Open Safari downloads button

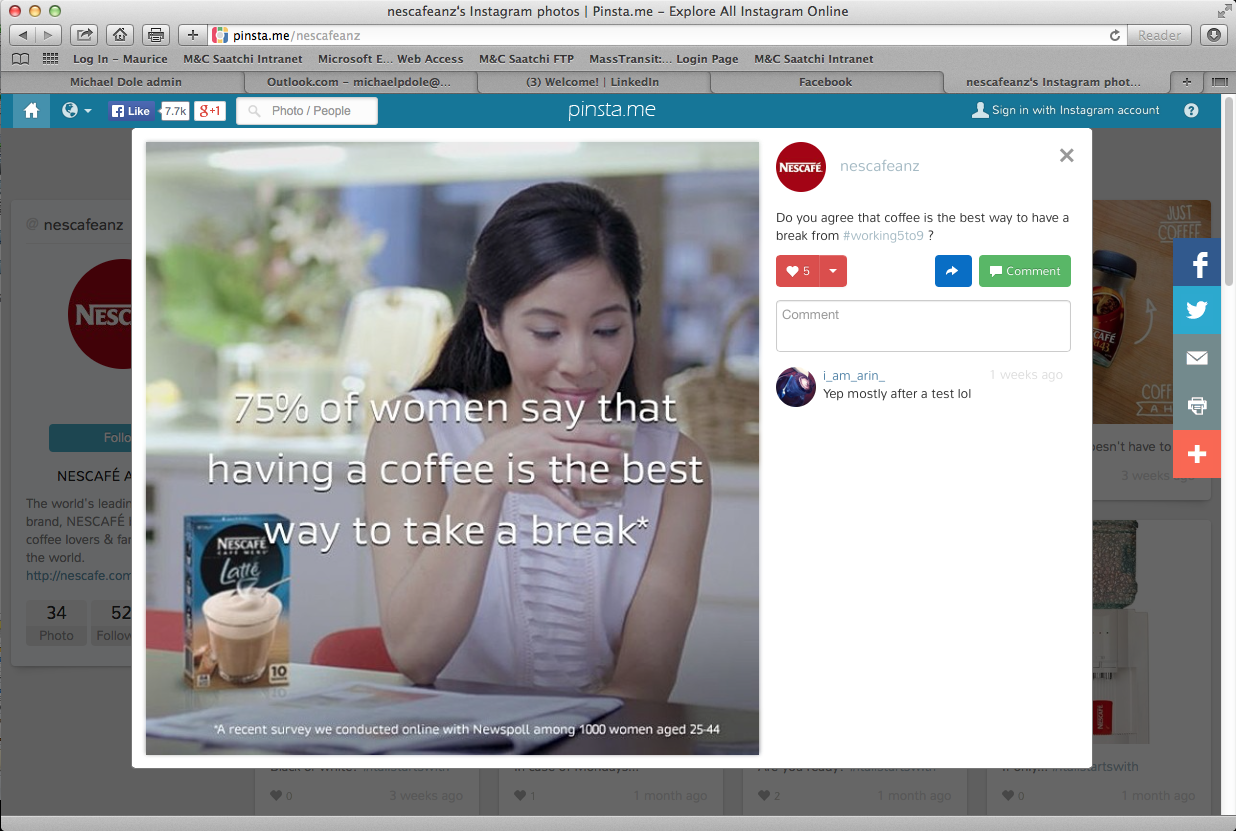pos(1214,35)
